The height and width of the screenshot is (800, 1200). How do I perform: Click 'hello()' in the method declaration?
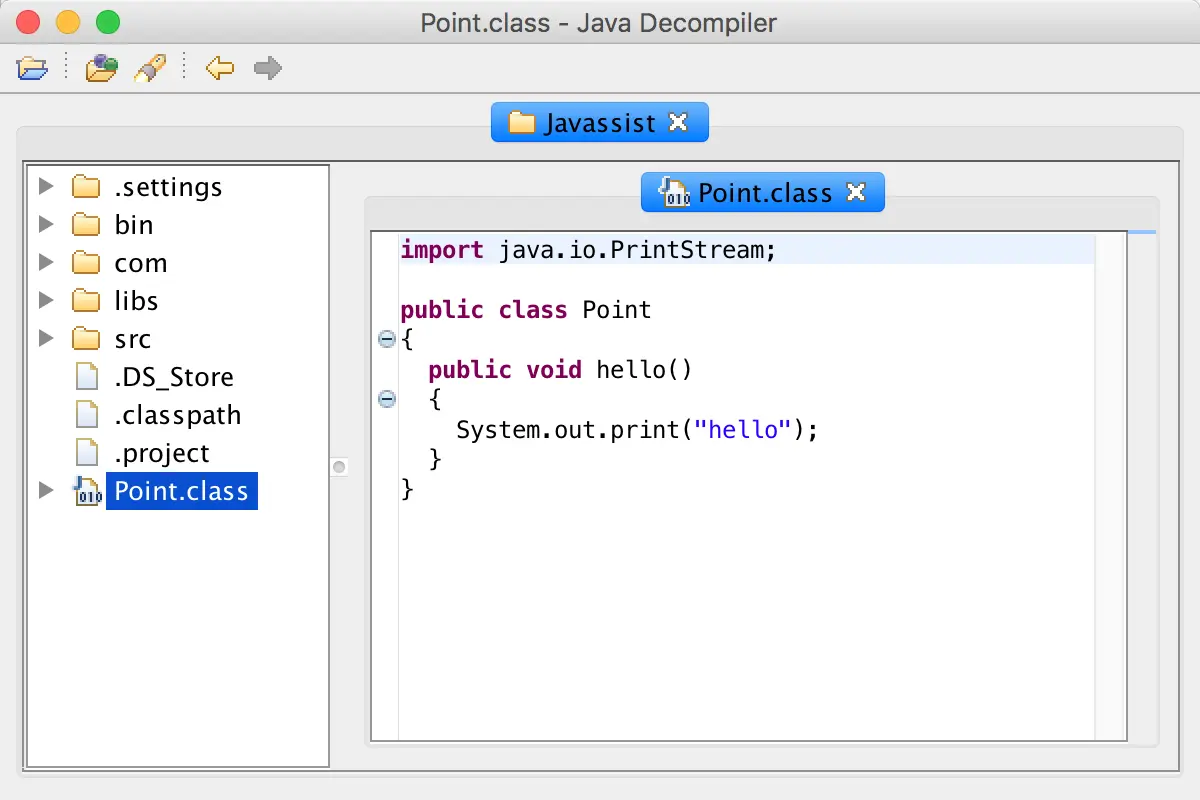pos(644,370)
